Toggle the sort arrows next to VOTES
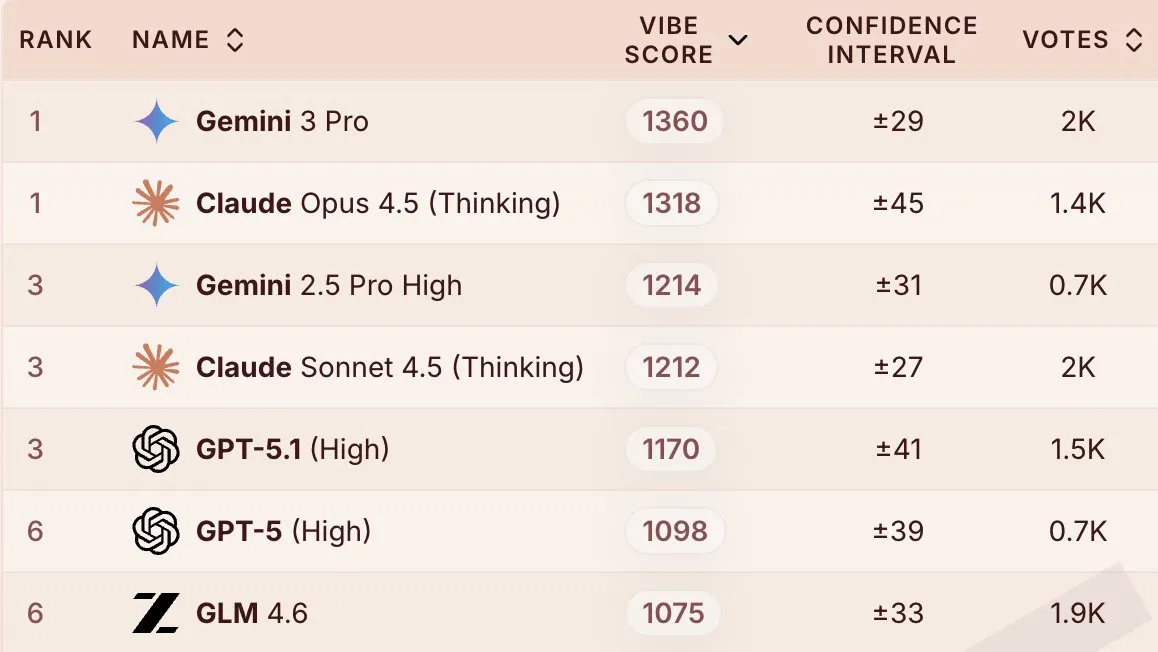Image resolution: width=1158 pixels, height=652 pixels. point(1131,39)
